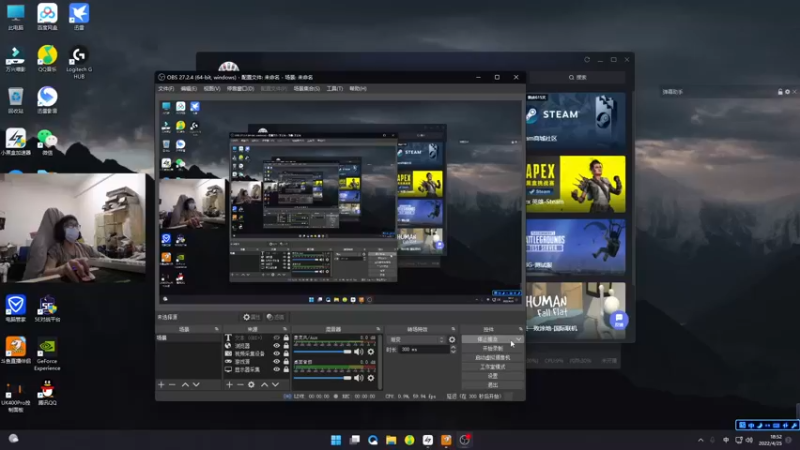Click the 启动虚拟摄像机 virtual camera button
The height and width of the screenshot is (450, 800).
(x=493, y=358)
